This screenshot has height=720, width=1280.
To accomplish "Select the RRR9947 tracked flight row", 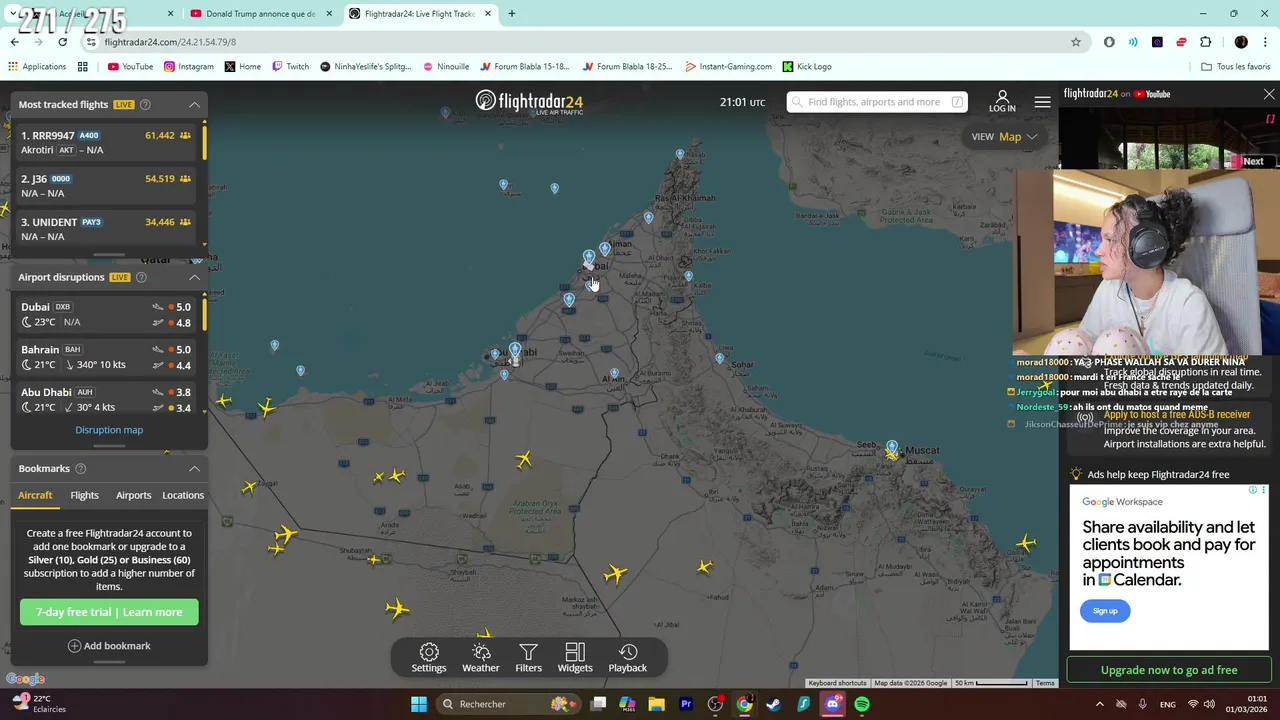I will click(x=107, y=142).
